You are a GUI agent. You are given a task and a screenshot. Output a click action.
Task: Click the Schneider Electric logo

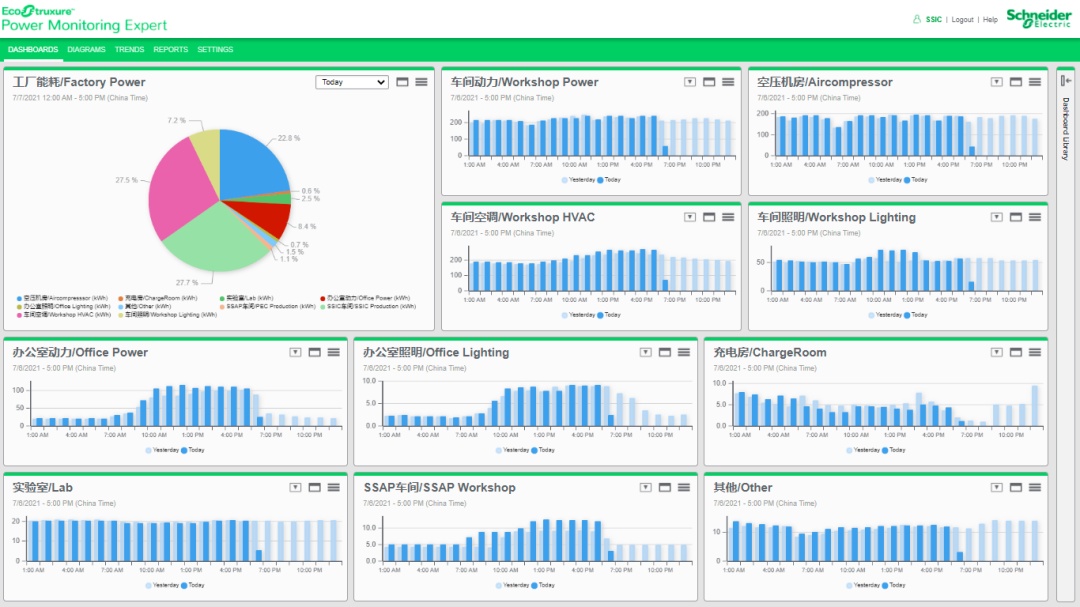1039,18
